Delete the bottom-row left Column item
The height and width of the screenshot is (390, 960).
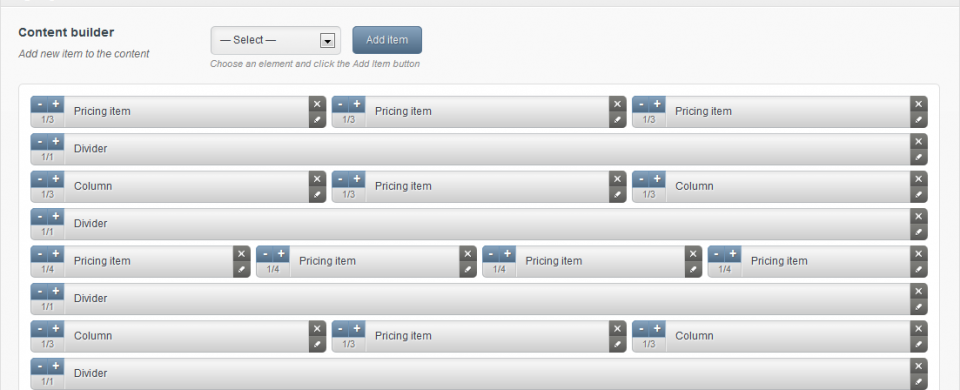[x=317, y=328]
